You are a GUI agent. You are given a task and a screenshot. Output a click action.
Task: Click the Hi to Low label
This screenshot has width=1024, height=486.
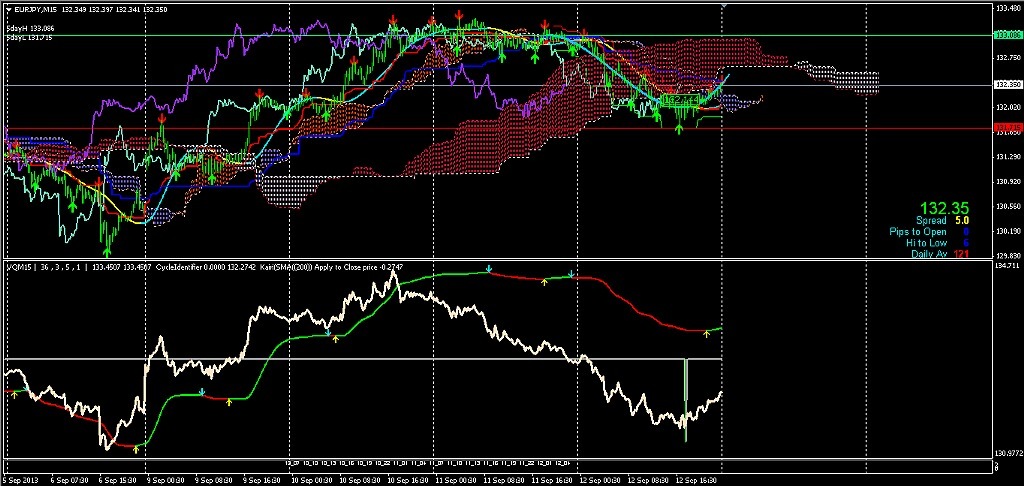(926, 242)
